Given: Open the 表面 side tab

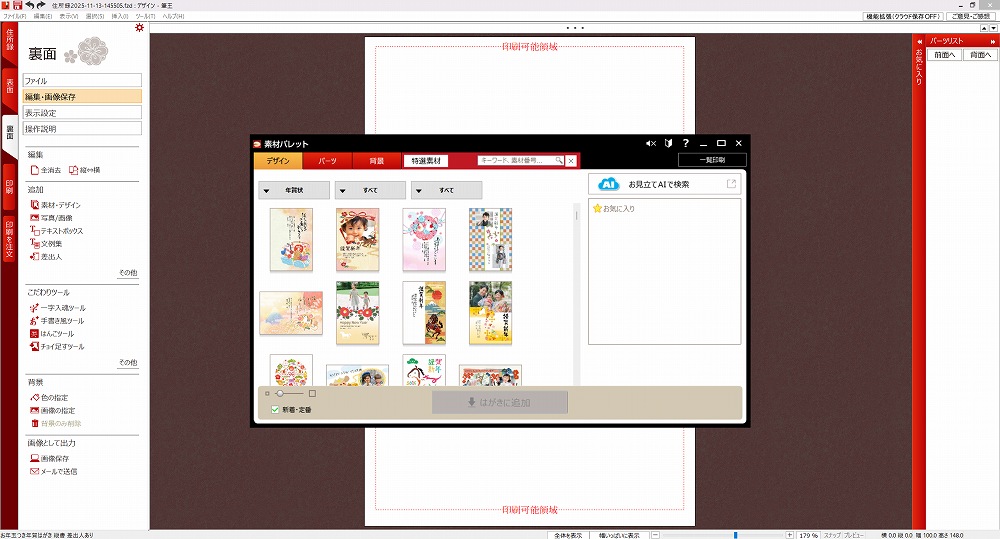Looking at the screenshot, I should point(9,86).
